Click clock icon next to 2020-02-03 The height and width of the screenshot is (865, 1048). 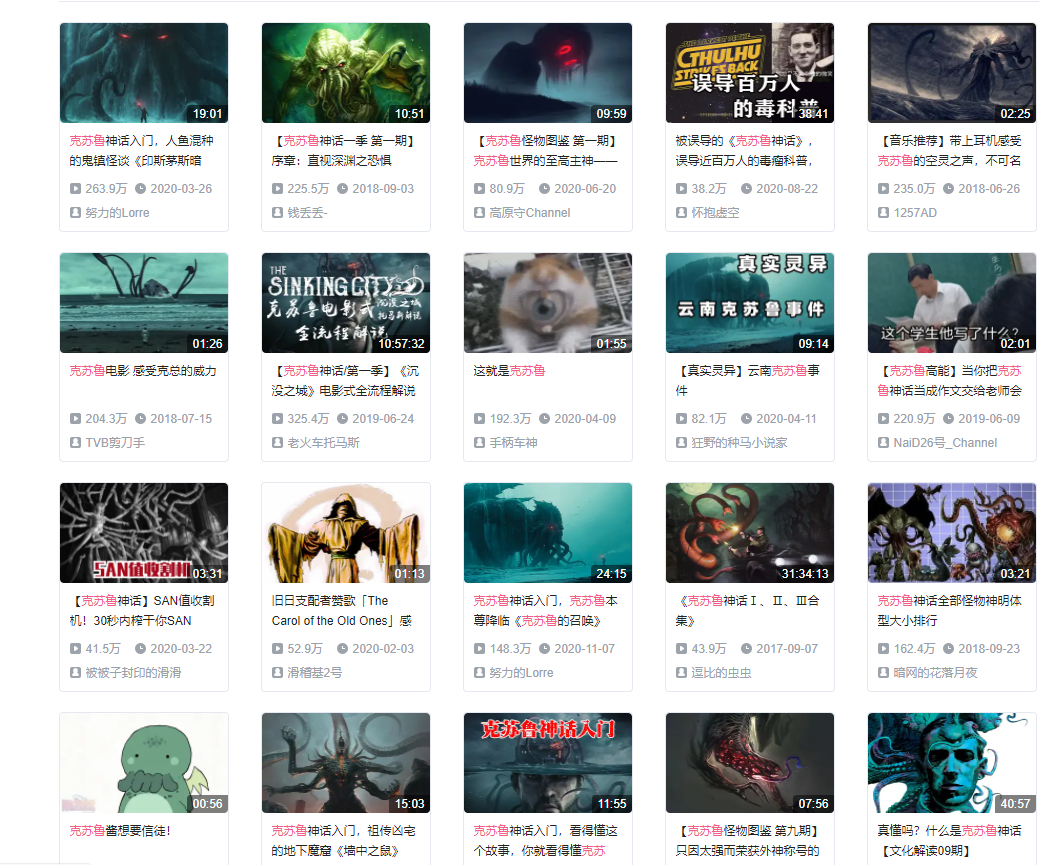tap(342, 648)
